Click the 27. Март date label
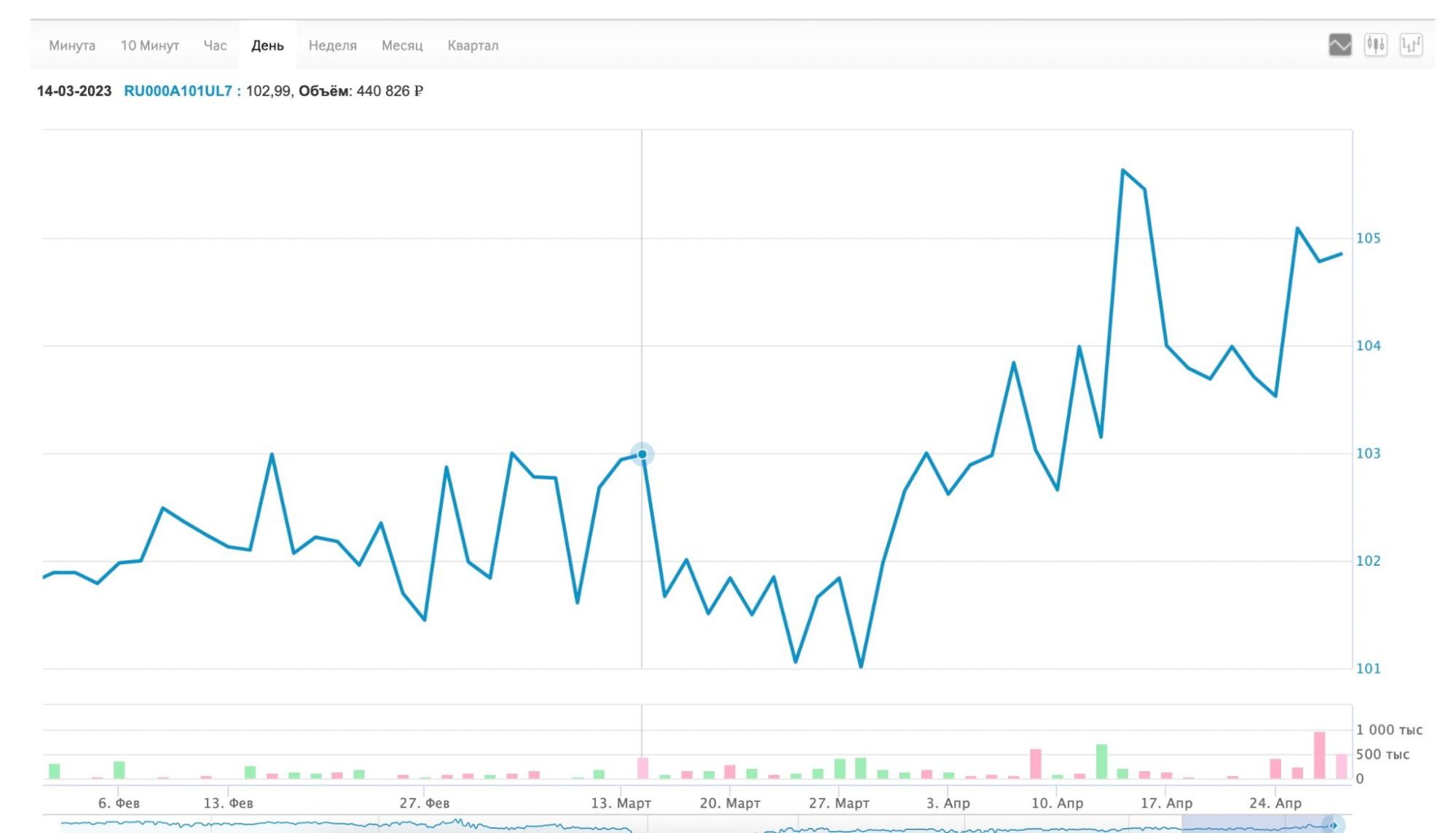 tap(838, 803)
